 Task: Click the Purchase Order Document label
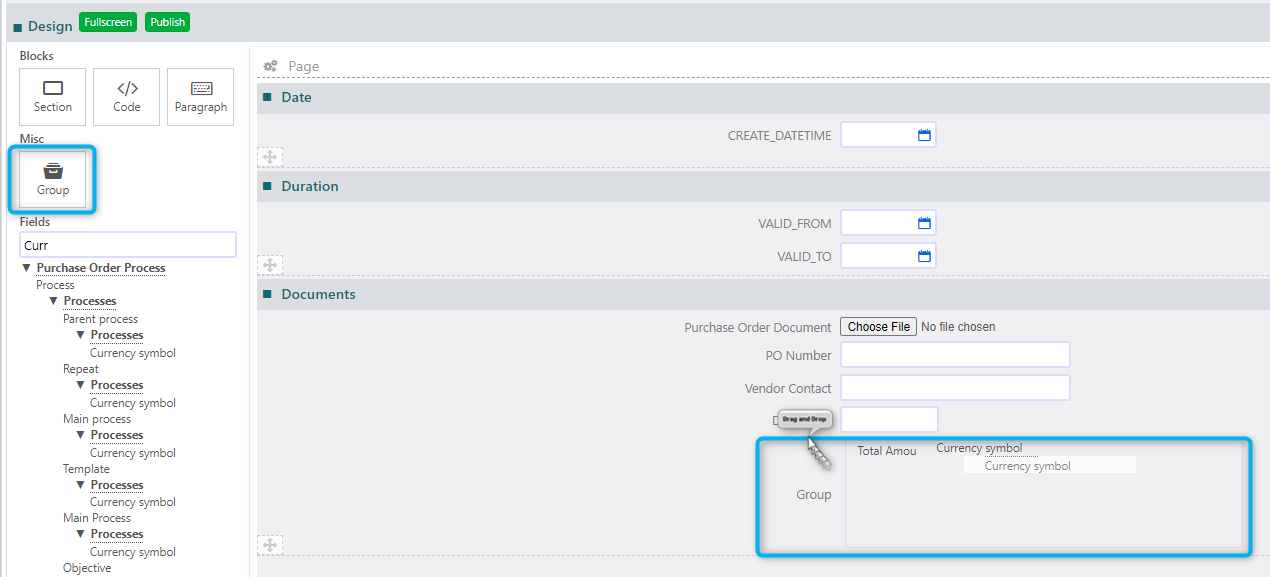758,328
